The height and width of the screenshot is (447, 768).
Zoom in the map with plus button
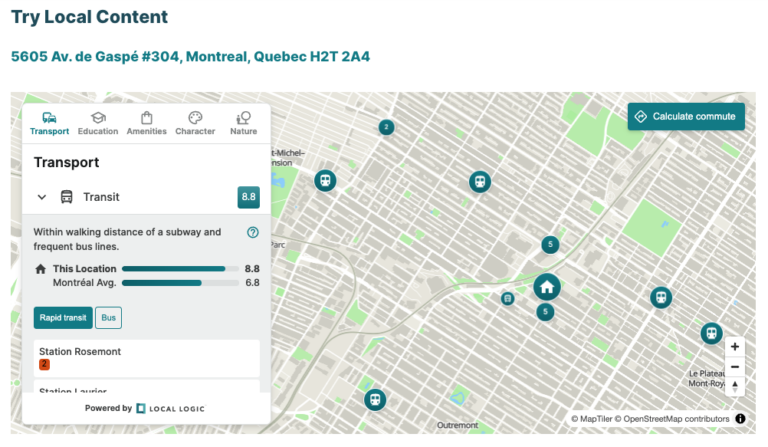point(735,347)
